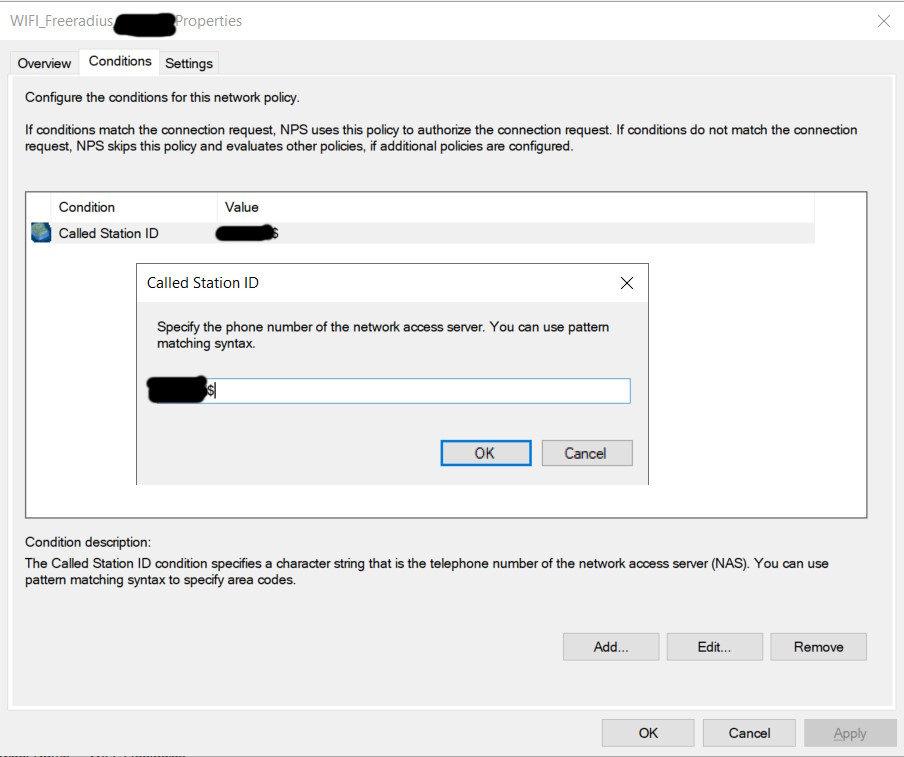
Task: Focus the pattern text field in dialog
Action: tap(420, 391)
